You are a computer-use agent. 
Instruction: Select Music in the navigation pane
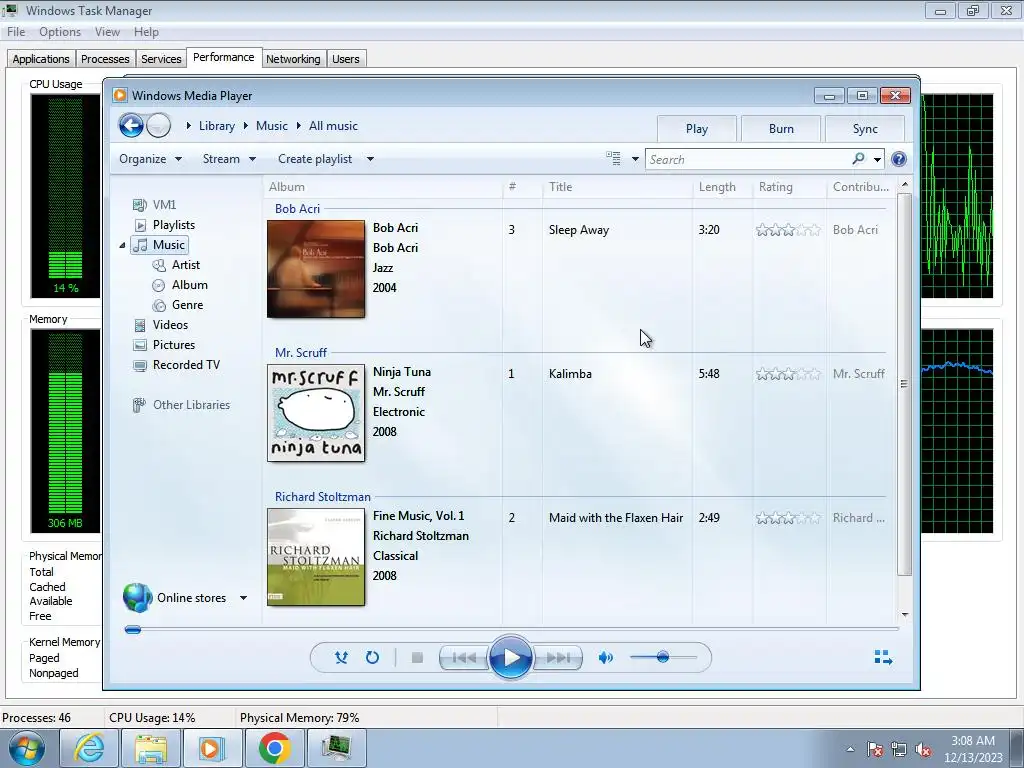(x=168, y=245)
